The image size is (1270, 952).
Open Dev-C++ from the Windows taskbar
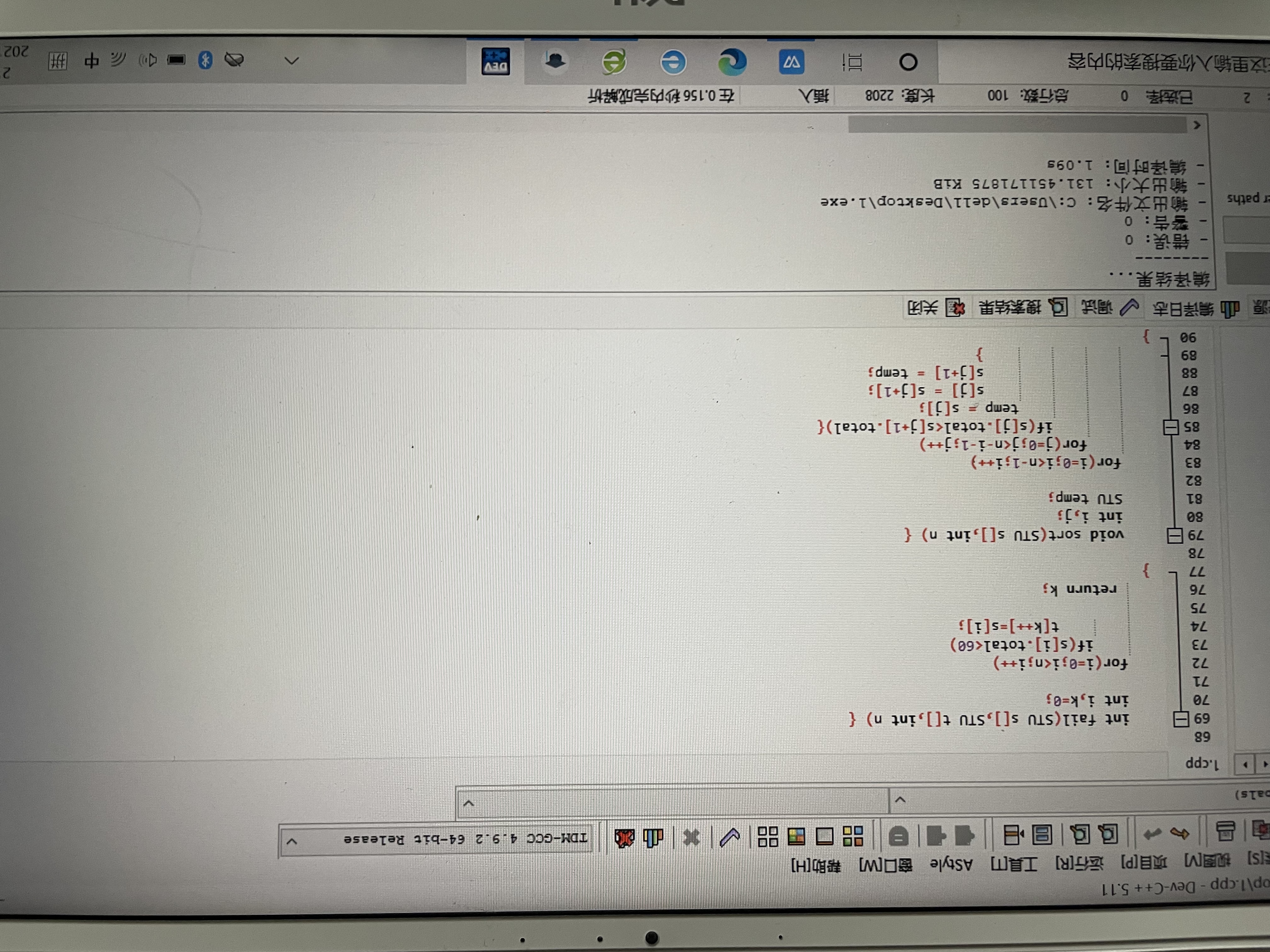pos(495,61)
